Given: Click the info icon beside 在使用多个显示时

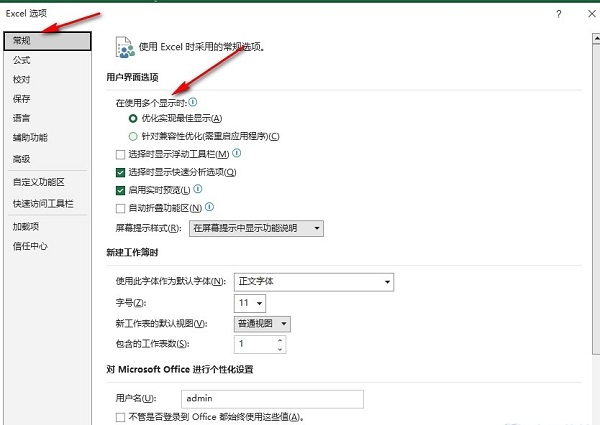Looking at the screenshot, I should point(193,102).
